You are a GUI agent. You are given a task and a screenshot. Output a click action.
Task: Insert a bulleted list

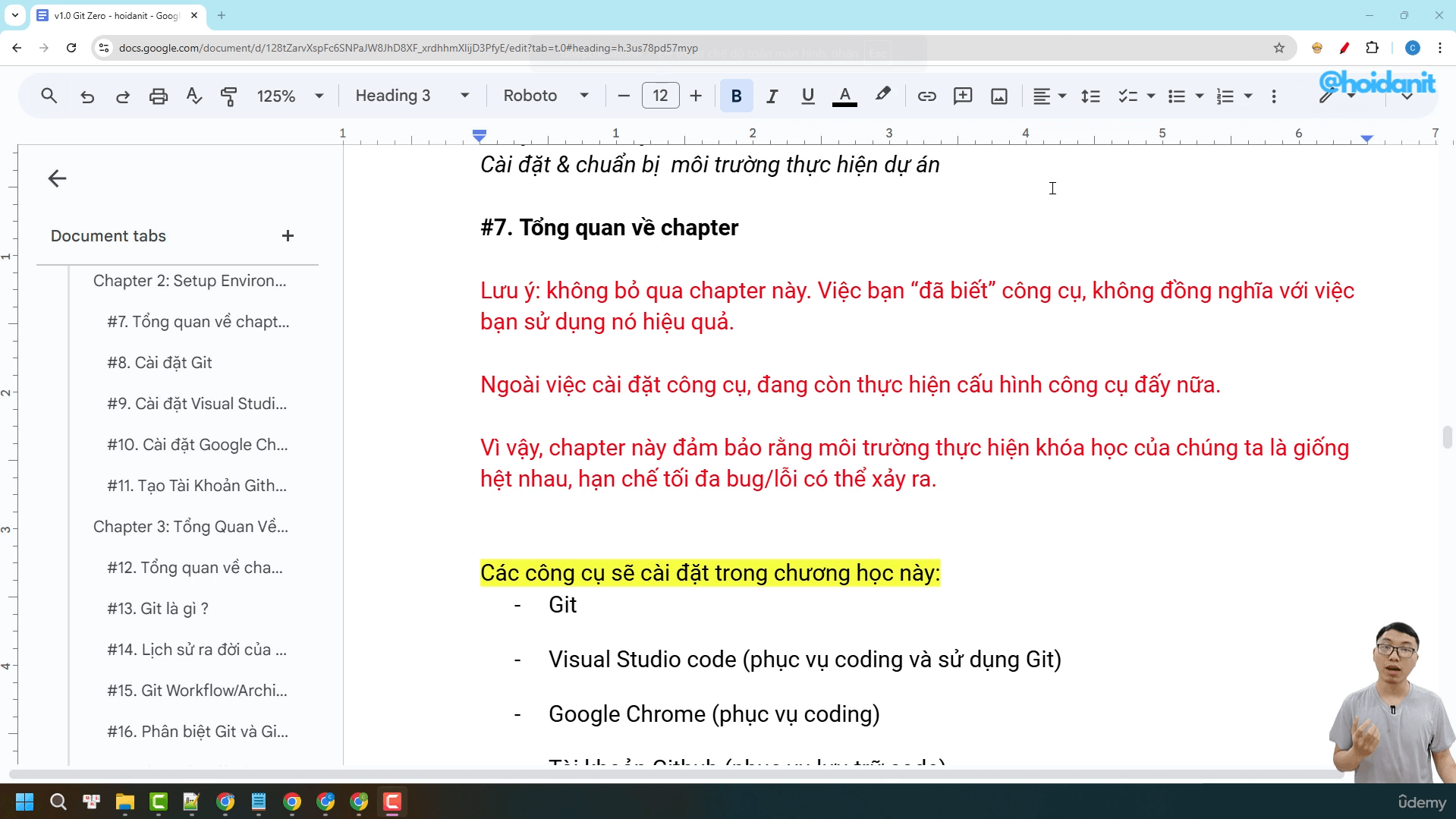(x=1177, y=96)
